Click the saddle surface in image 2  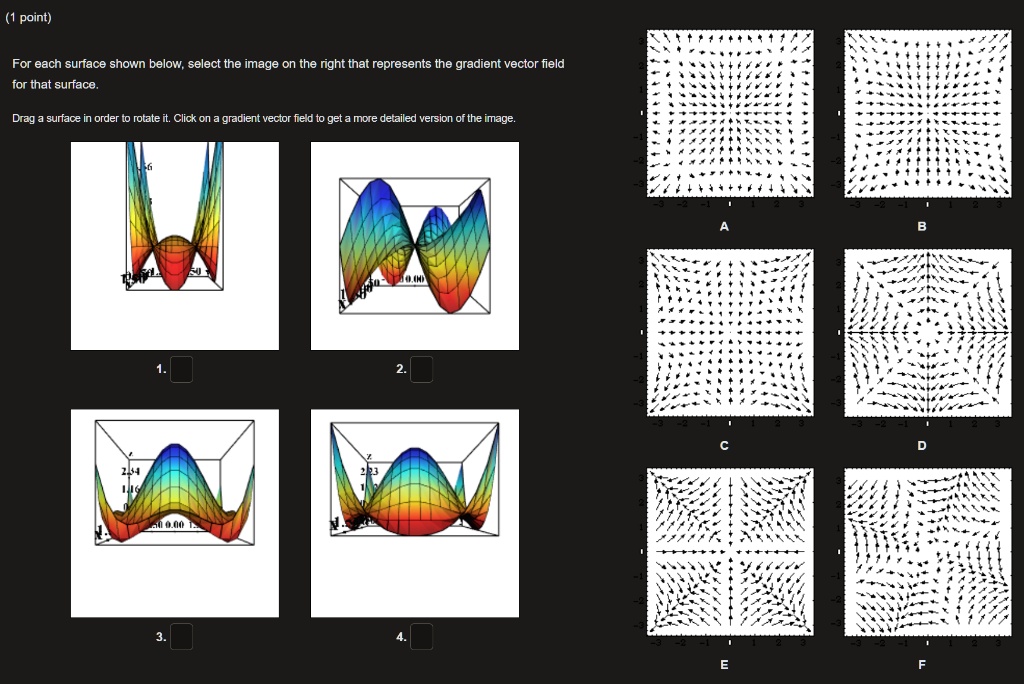pos(414,244)
